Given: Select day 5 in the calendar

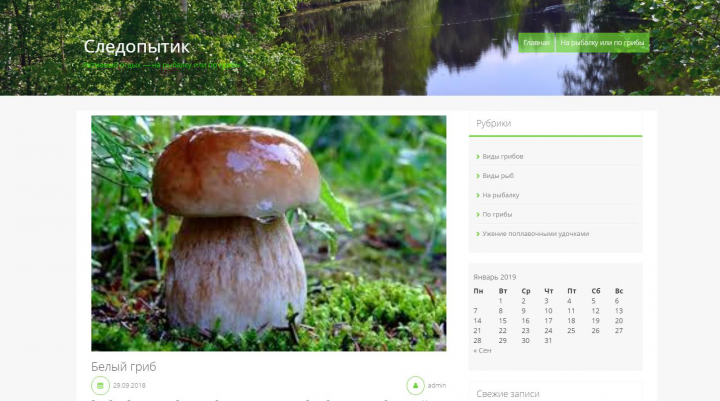Looking at the screenshot, I should [x=593, y=301].
